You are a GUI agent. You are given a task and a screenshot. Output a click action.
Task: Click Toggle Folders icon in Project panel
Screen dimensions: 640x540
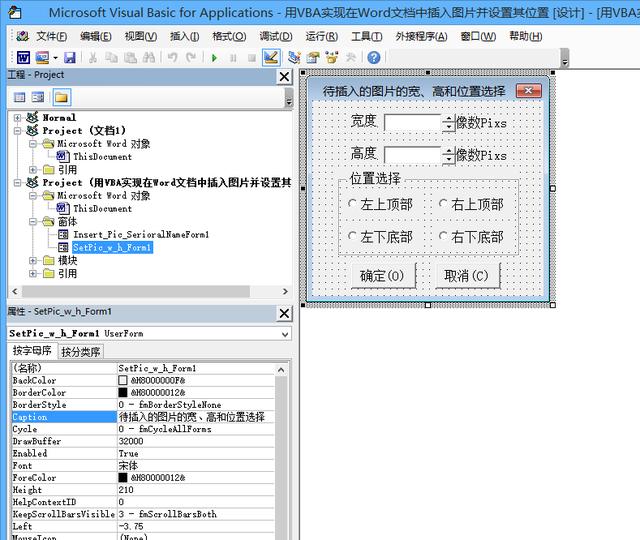point(61,97)
